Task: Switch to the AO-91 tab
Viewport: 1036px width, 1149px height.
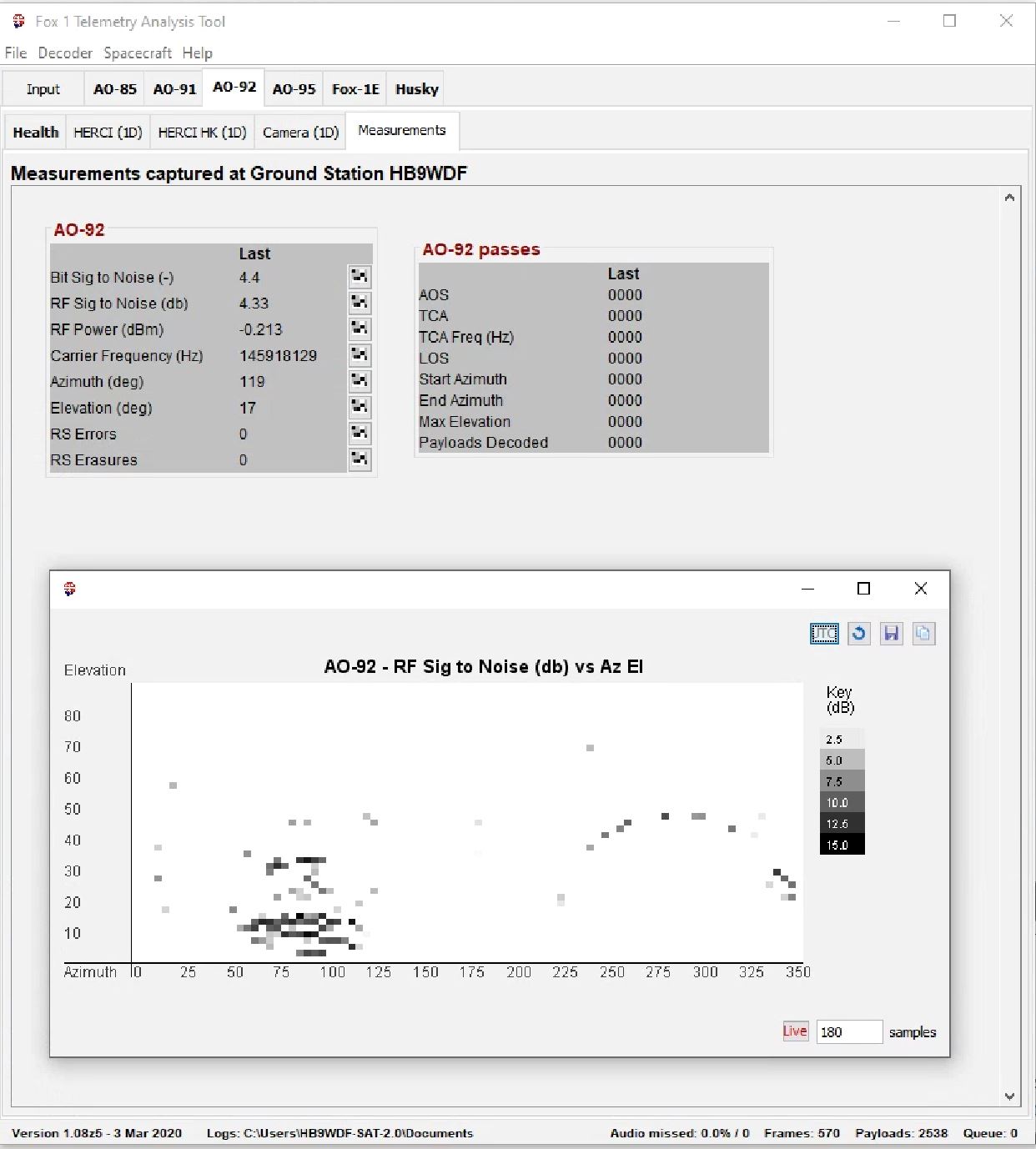Action: (x=174, y=89)
